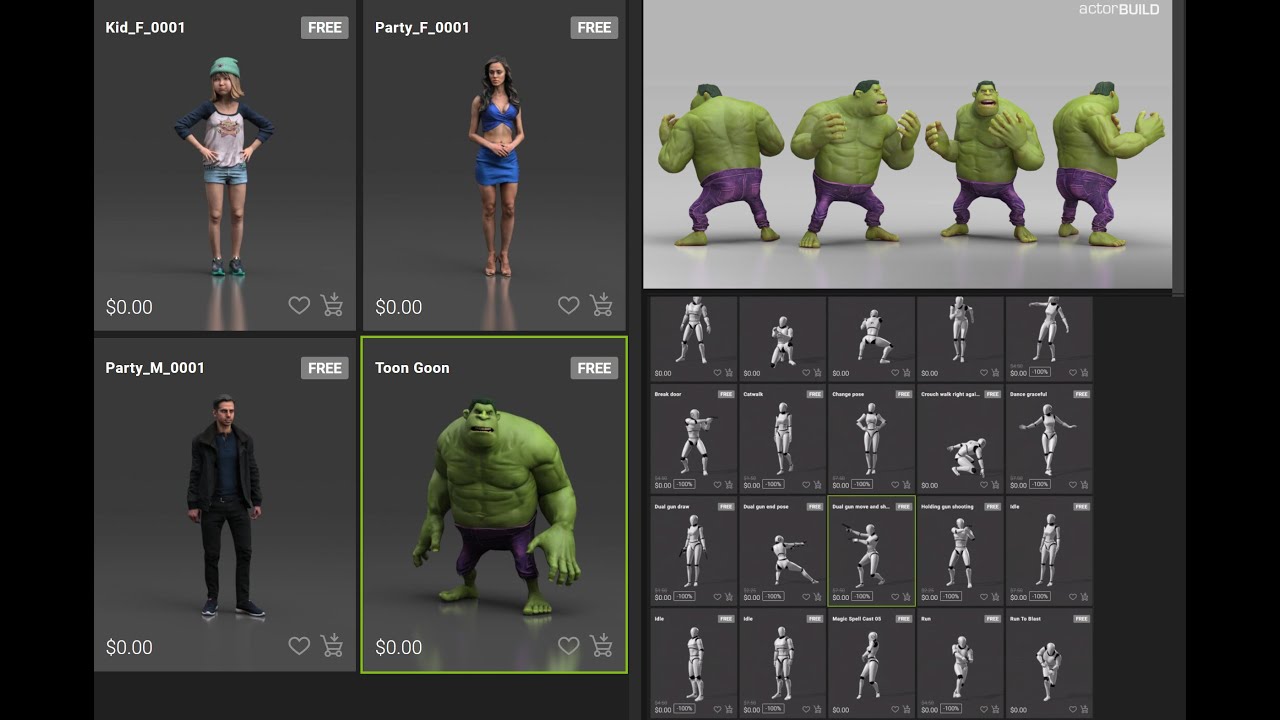Select the Dance graceful motion thumbnail

point(1049,438)
